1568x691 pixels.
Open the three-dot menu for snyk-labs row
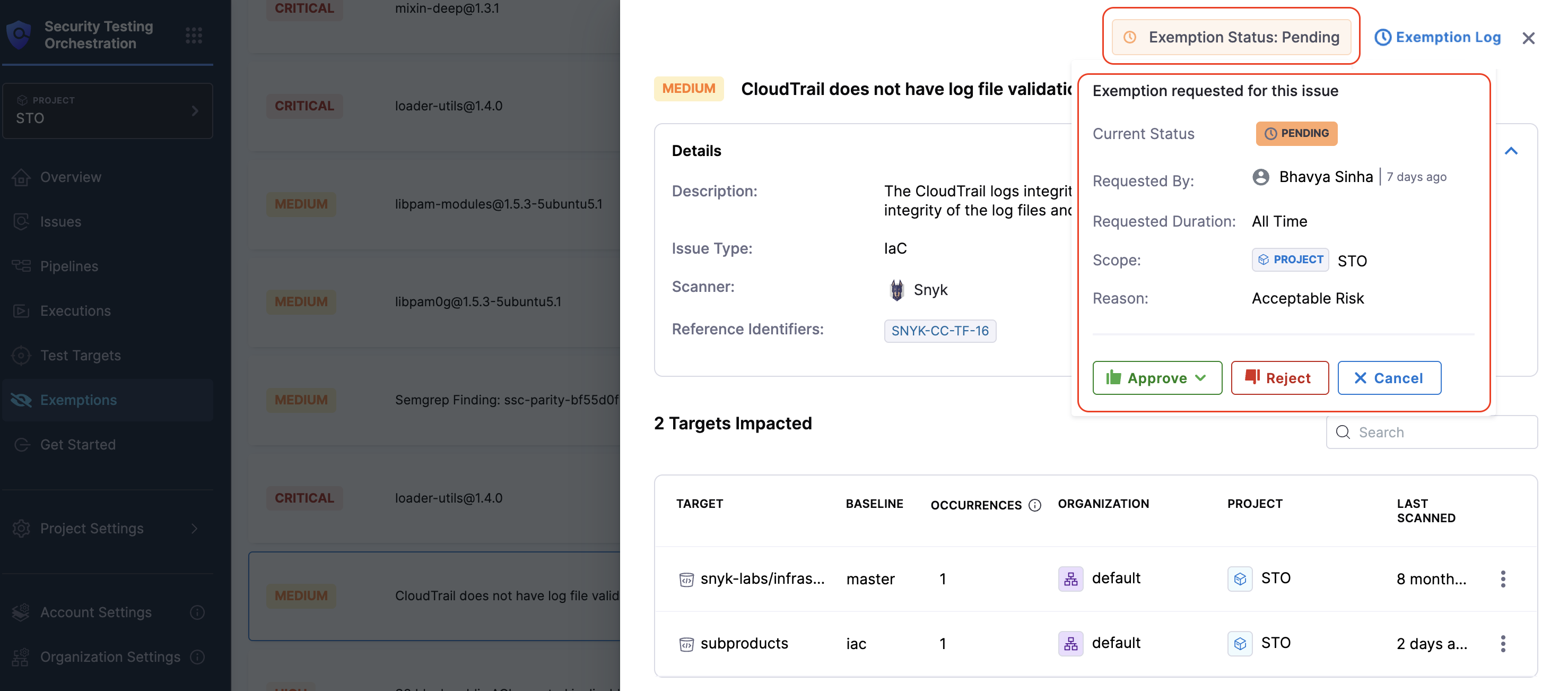click(x=1503, y=578)
